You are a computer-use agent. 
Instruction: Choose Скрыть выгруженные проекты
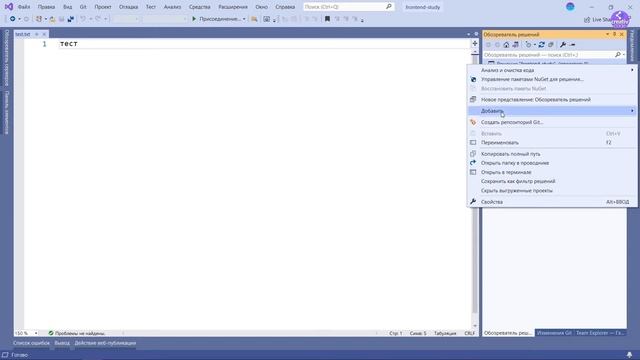pos(552,191)
